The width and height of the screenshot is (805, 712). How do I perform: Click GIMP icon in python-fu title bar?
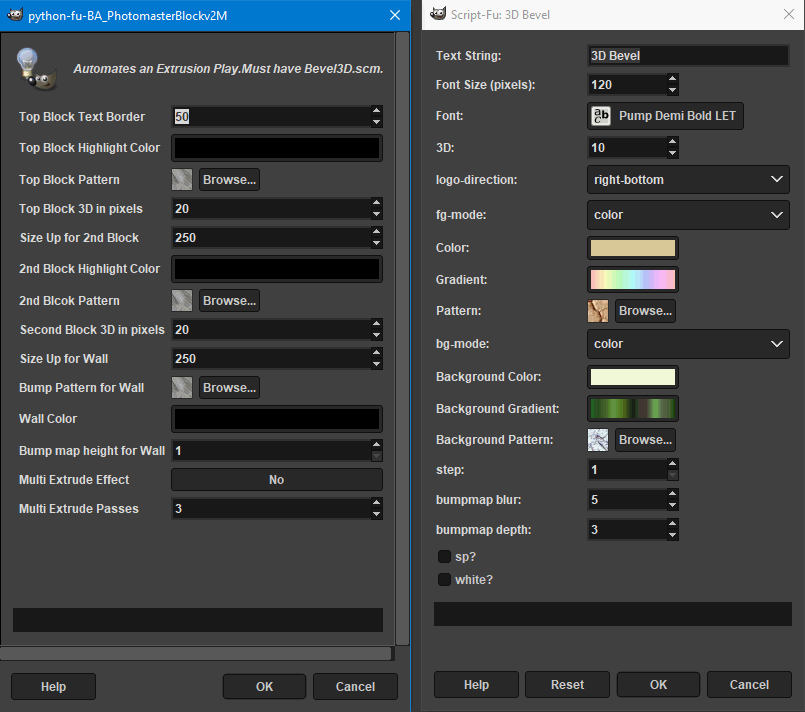pyautogui.click(x=15, y=15)
